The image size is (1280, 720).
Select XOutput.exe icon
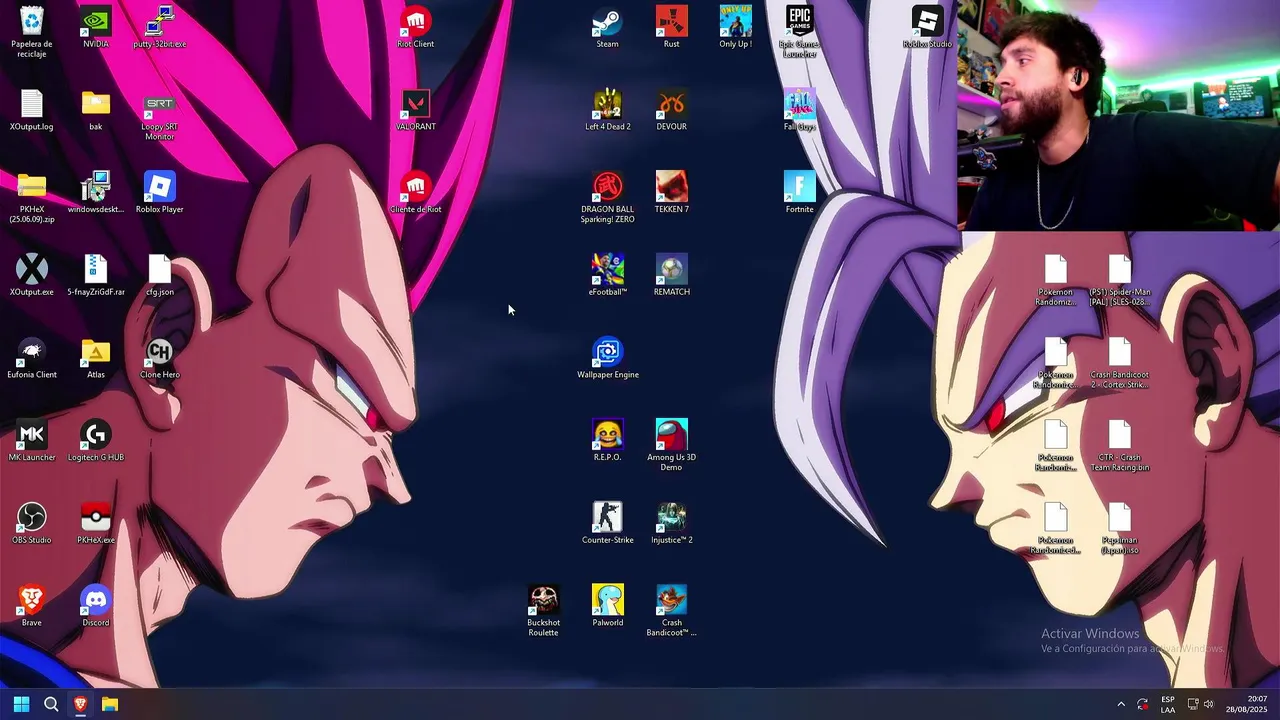click(x=32, y=275)
